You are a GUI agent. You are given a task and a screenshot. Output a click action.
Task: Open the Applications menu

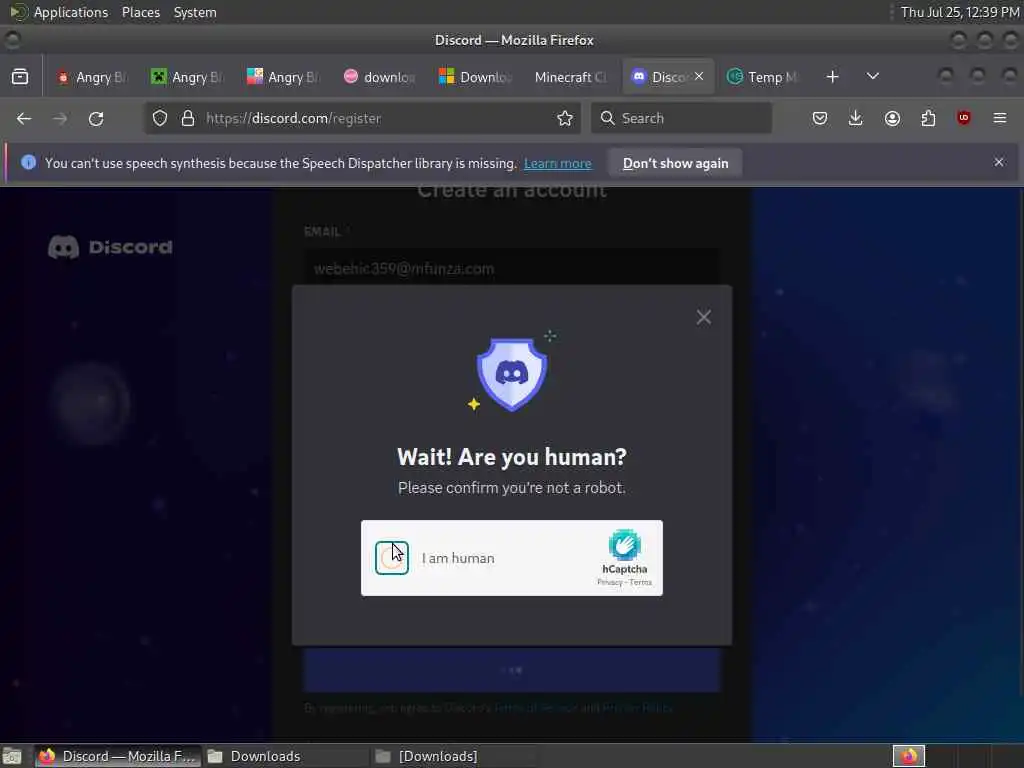(x=71, y=12)
